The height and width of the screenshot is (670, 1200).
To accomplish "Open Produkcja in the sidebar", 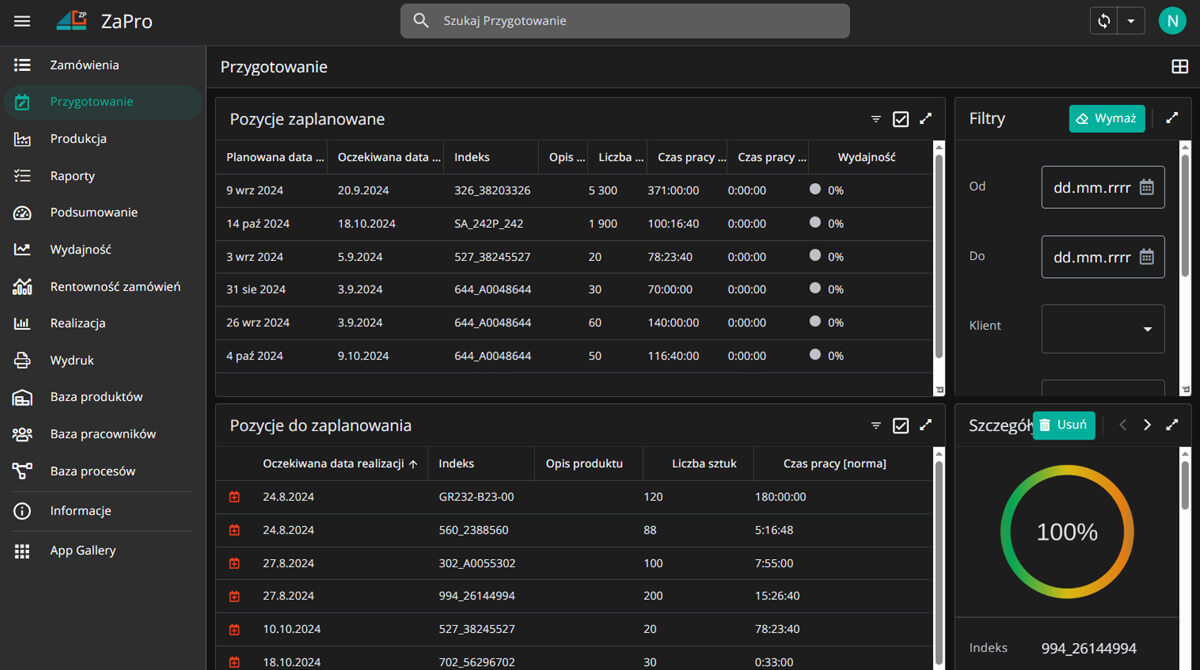I will pyautogui.click(x=78, y=139).
